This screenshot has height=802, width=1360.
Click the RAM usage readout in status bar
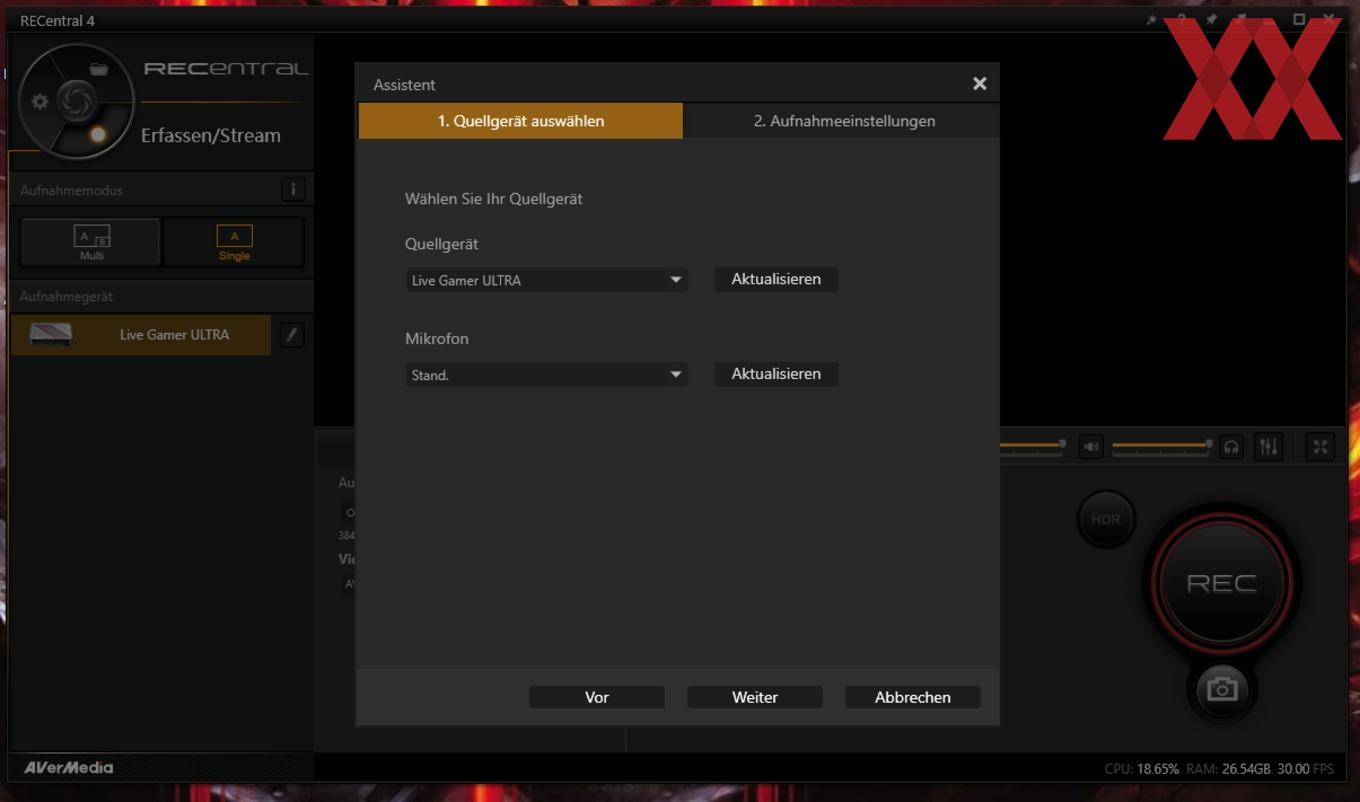click(x=1228, y=769)
